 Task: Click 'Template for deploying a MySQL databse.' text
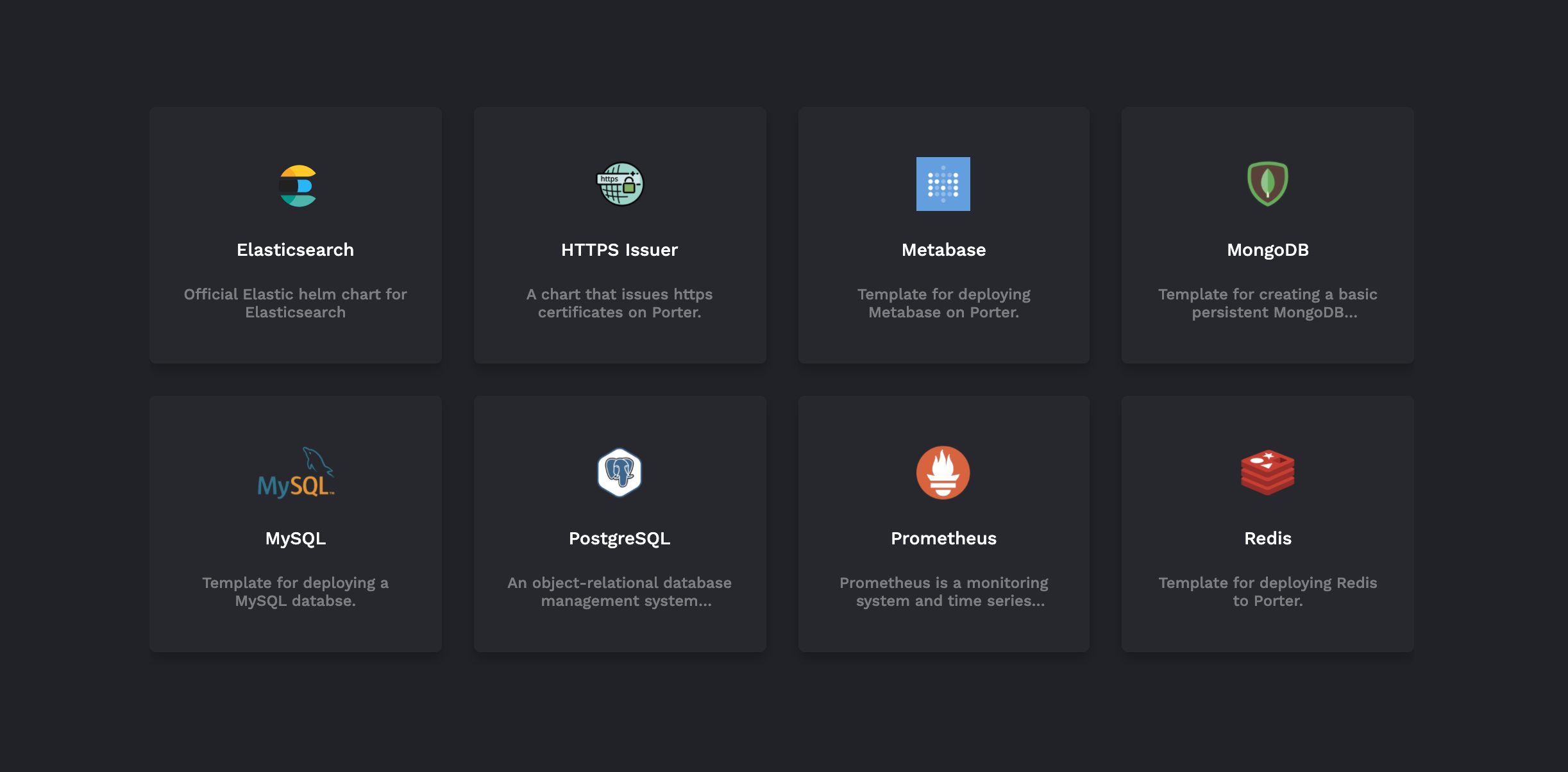(x=295, y=592)
